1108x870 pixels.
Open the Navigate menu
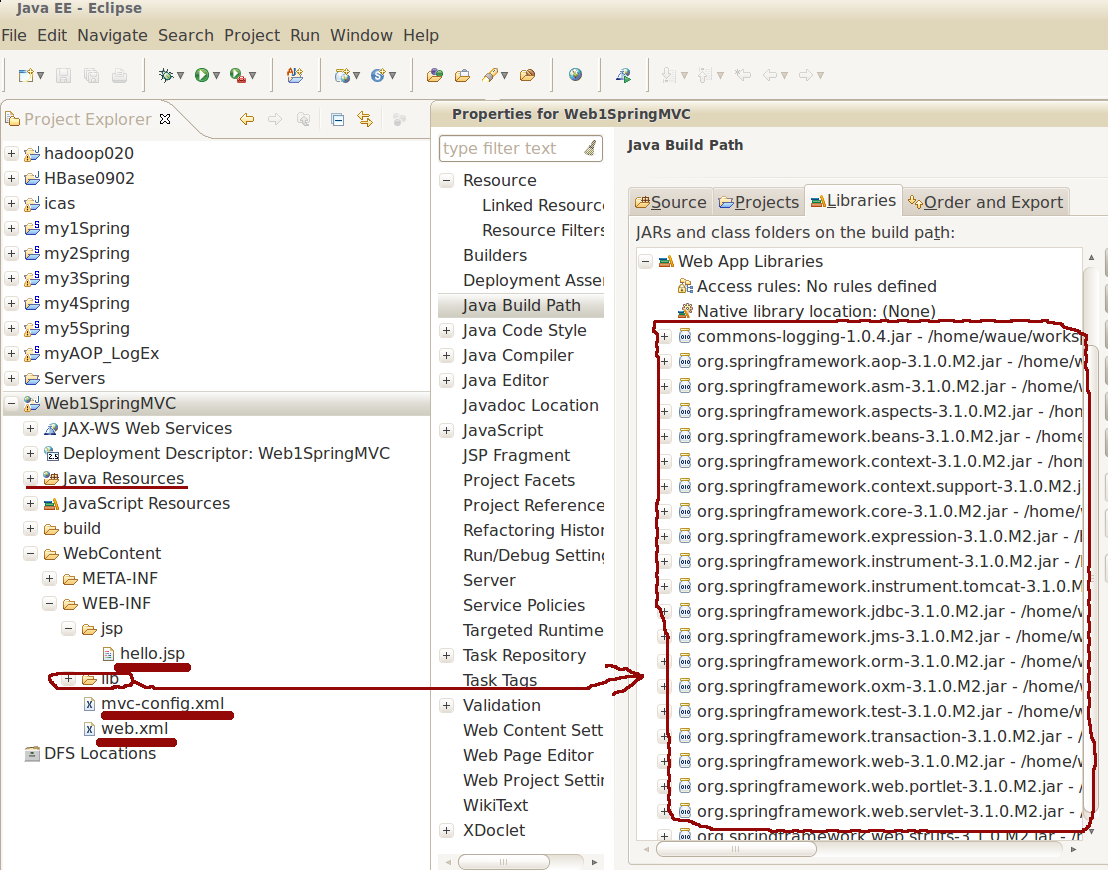(112, 35)
